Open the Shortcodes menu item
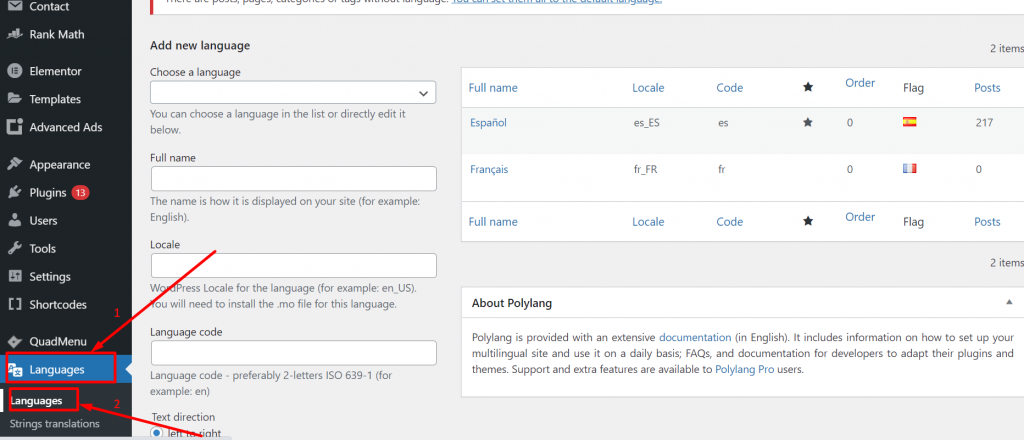Viewport: 1024px width, 440px height. click(58, 305)
